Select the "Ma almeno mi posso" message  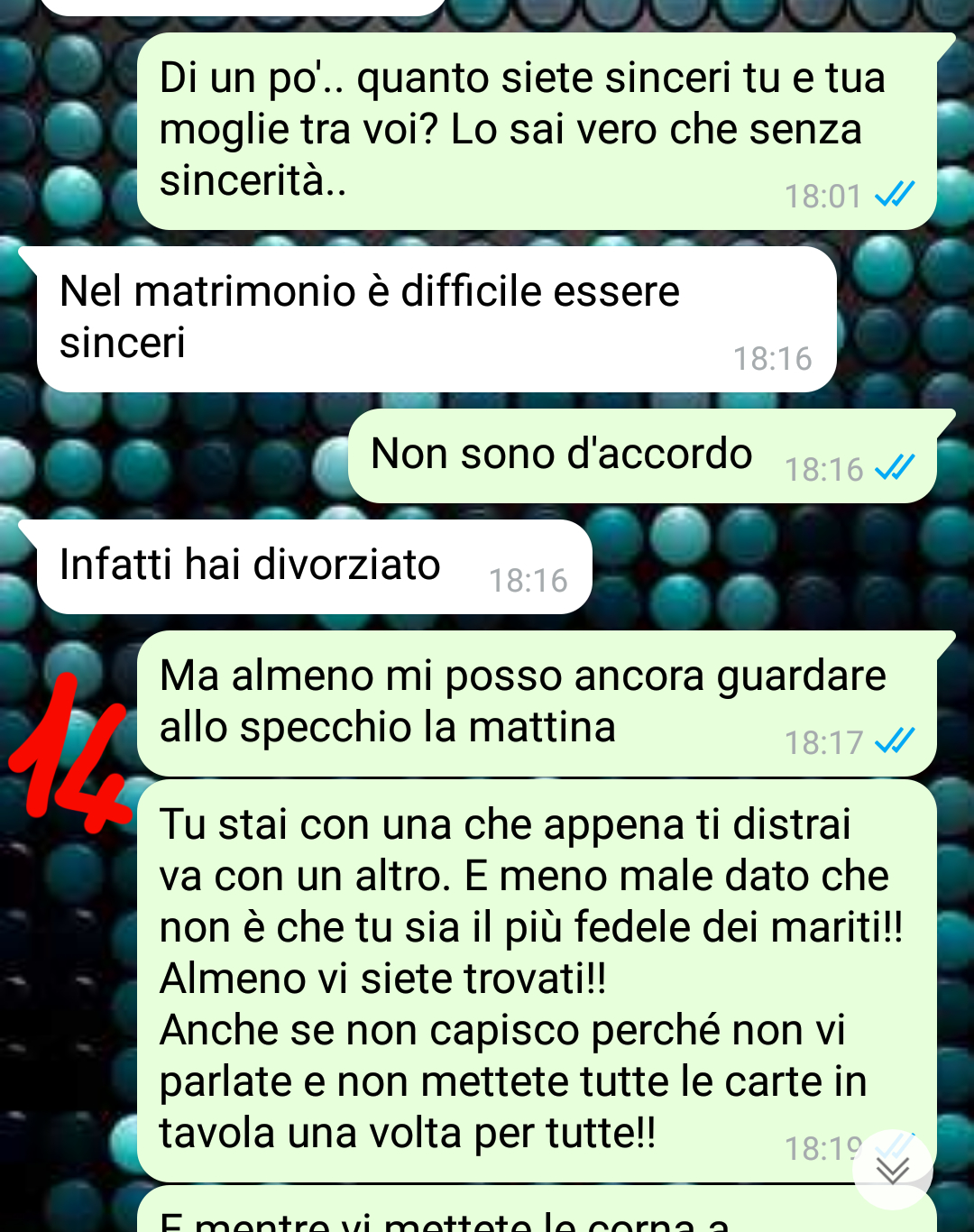click(538, 703)
